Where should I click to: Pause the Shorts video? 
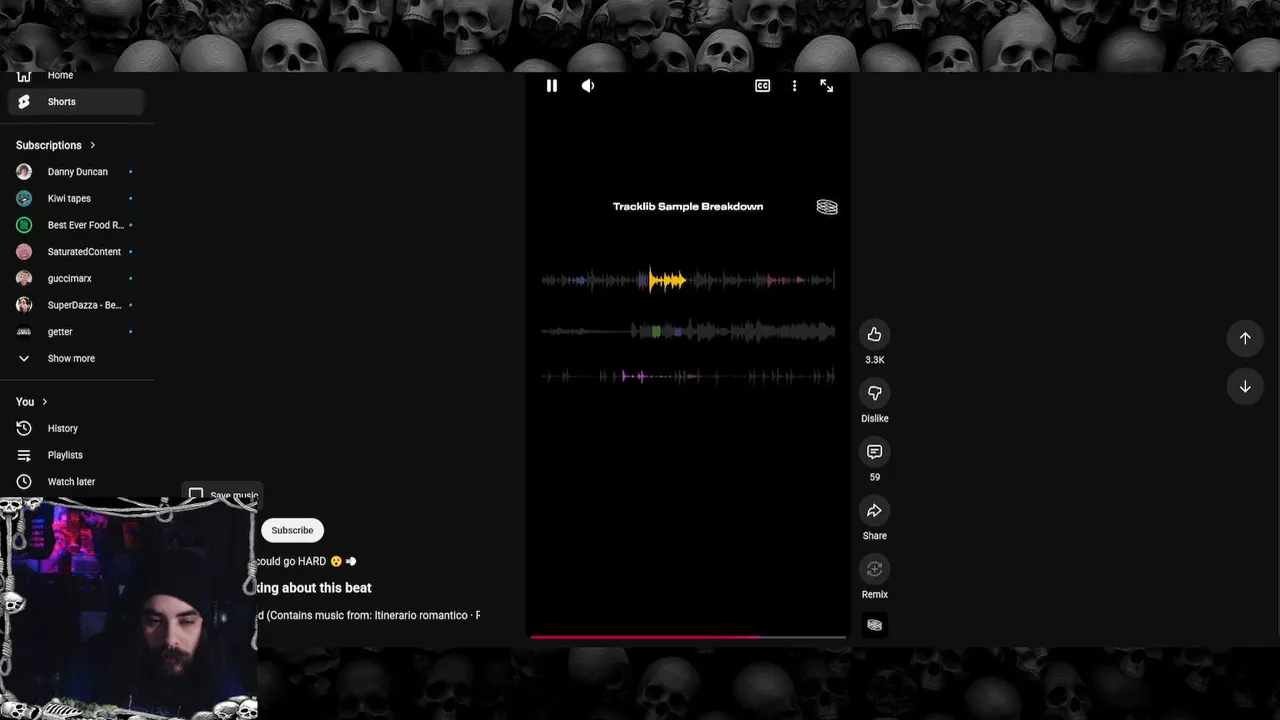pyautogui.click(x=552, y=86)
